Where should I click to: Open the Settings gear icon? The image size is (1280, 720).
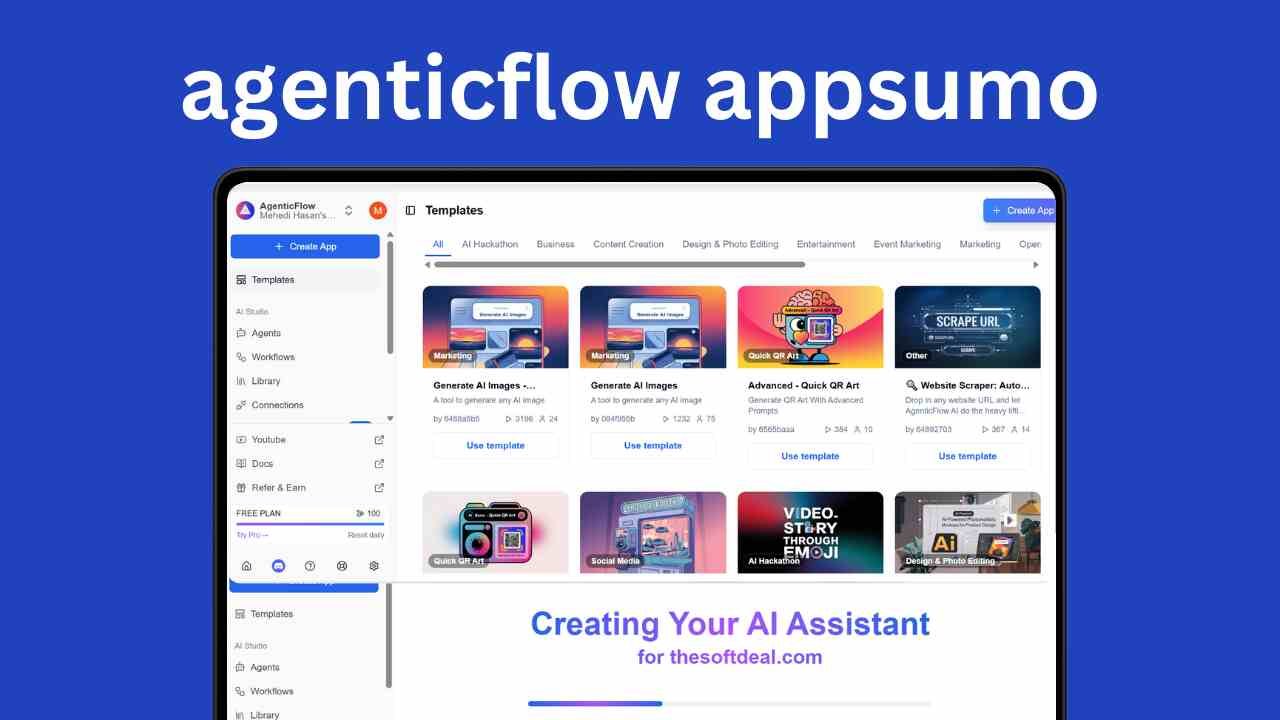(x=374, y=566)
